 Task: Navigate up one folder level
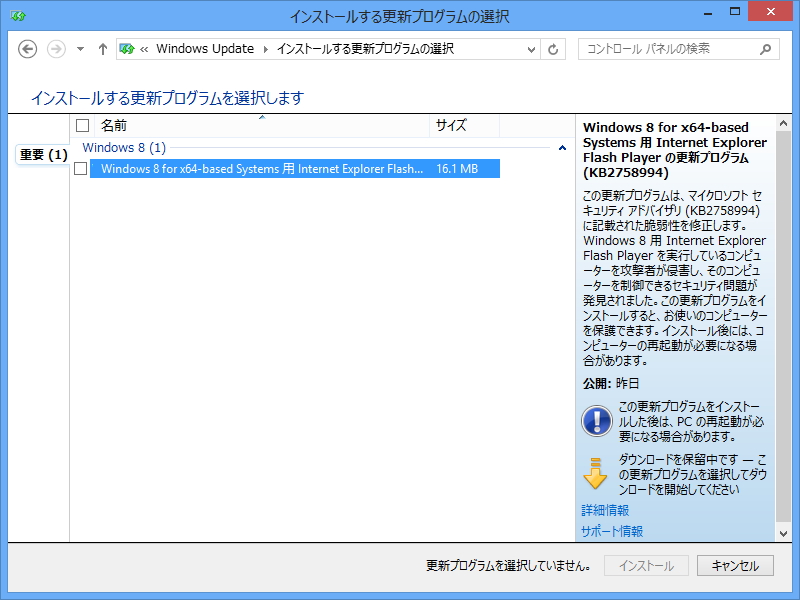tap(102, 48)
